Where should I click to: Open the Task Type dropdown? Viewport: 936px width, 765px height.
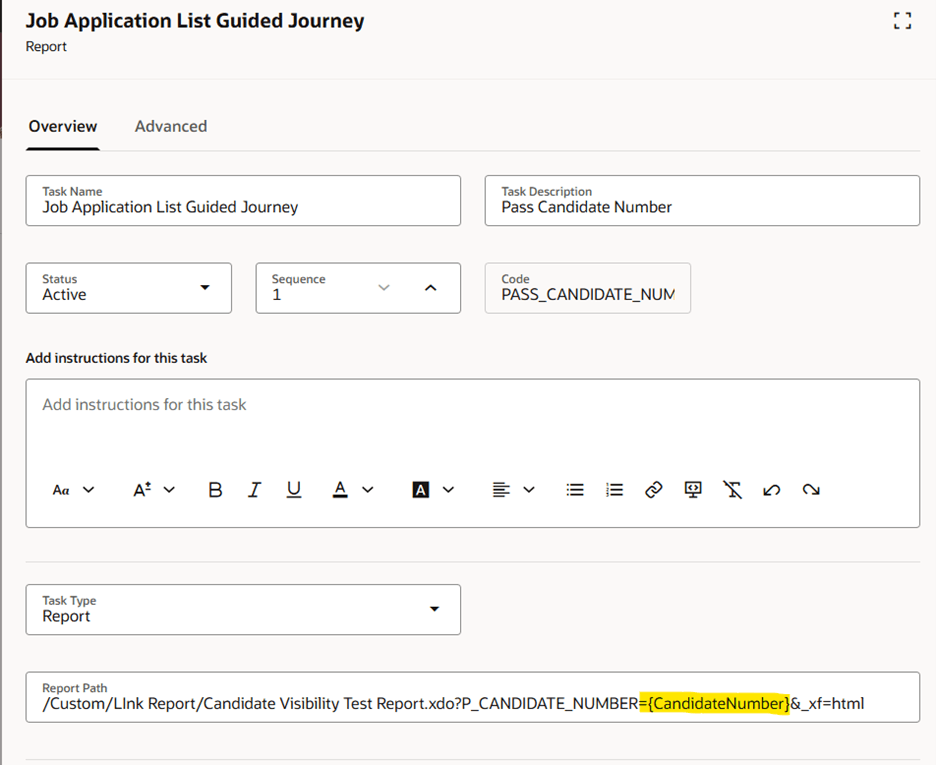(243, 609)
